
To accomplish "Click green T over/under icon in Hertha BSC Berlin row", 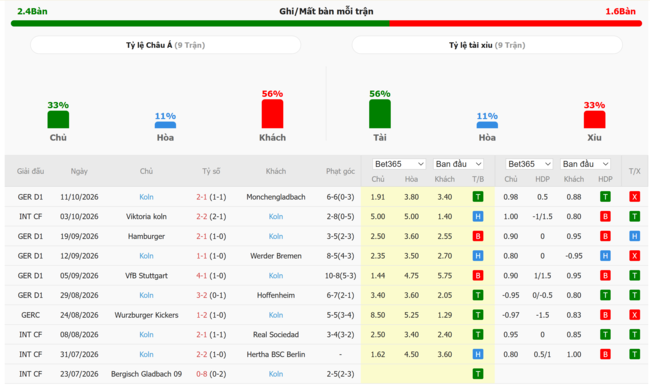I will click(635, 354).
